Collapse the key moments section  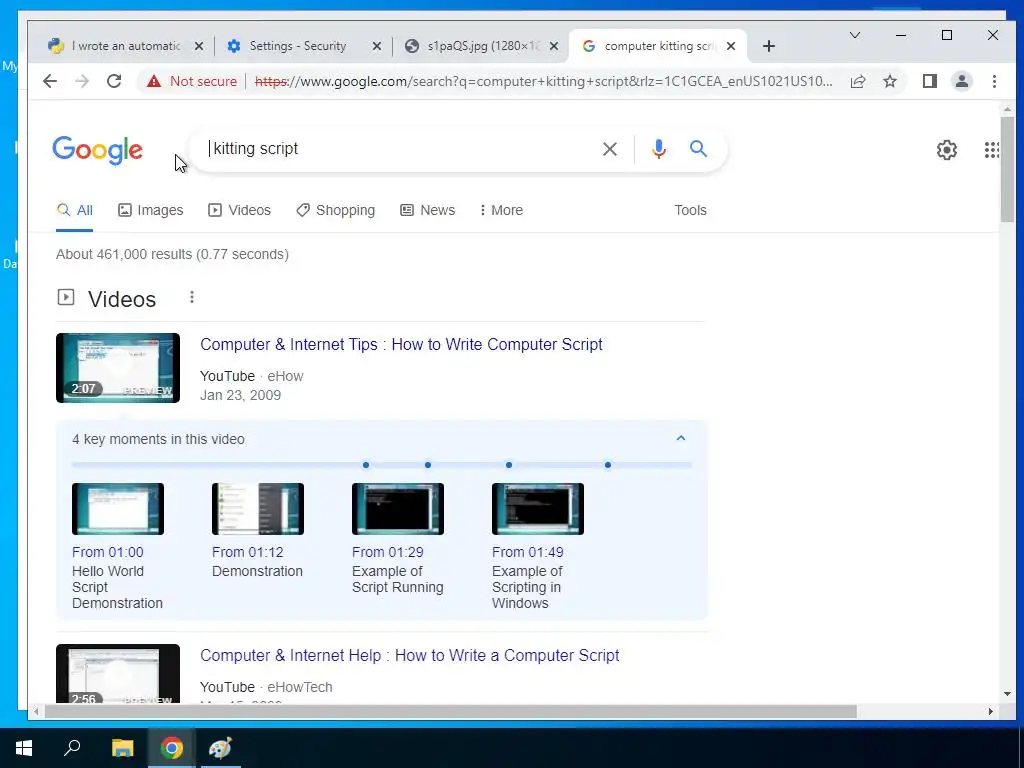pyautogui.click(x=680, y=438)
